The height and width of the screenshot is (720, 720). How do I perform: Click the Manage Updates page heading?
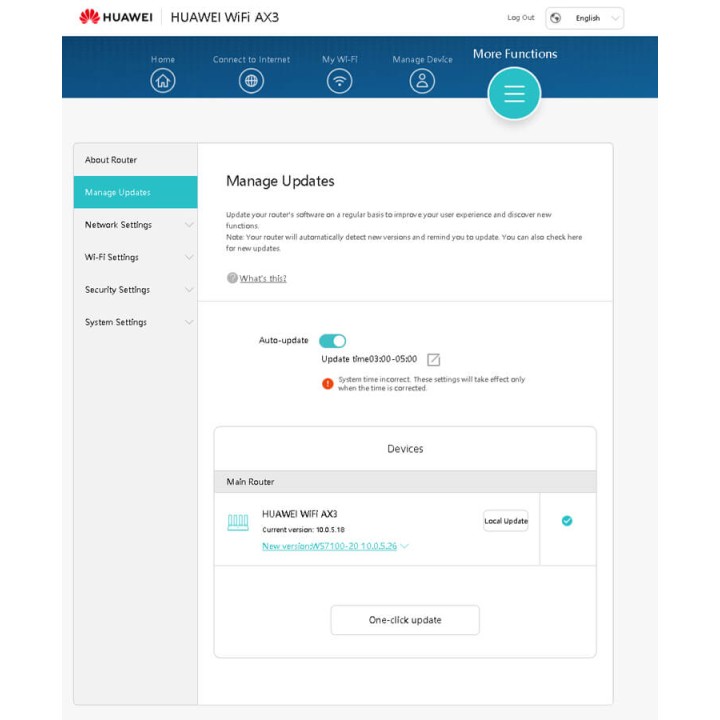click(280, 181)
